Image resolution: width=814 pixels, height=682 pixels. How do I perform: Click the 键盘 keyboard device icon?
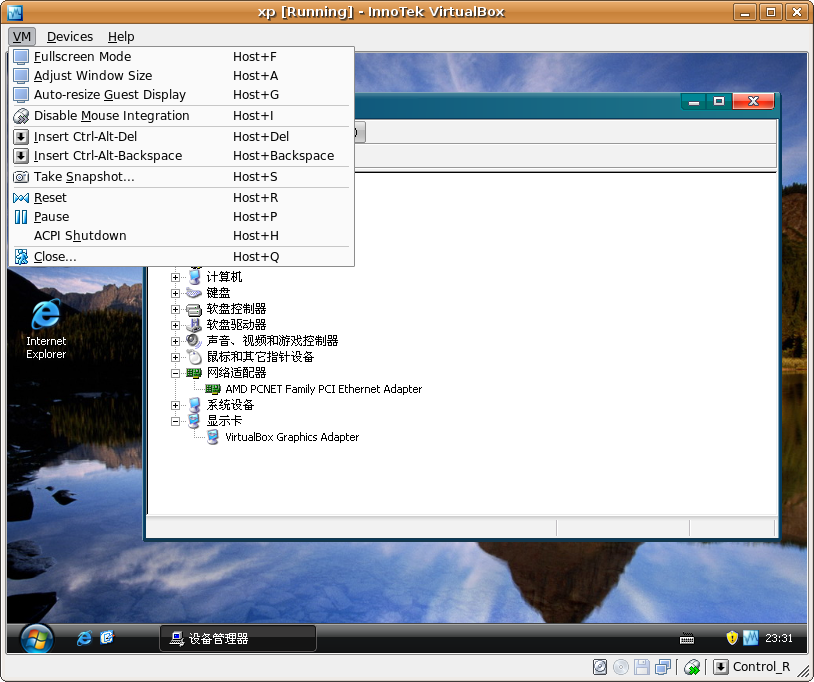click(x=194, y=293)
